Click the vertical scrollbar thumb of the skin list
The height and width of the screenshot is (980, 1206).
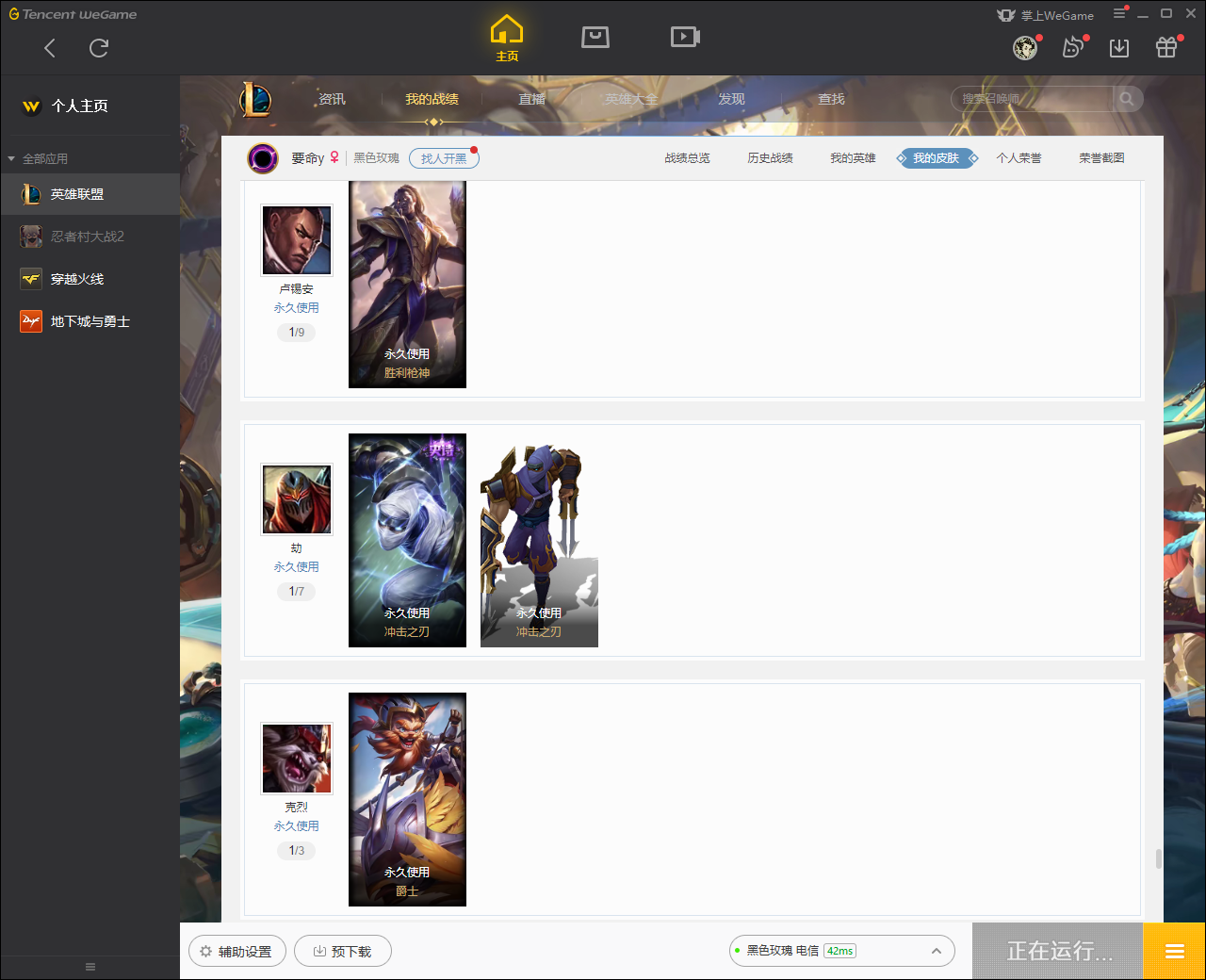pyautogui.click(x=1158, y=859)
